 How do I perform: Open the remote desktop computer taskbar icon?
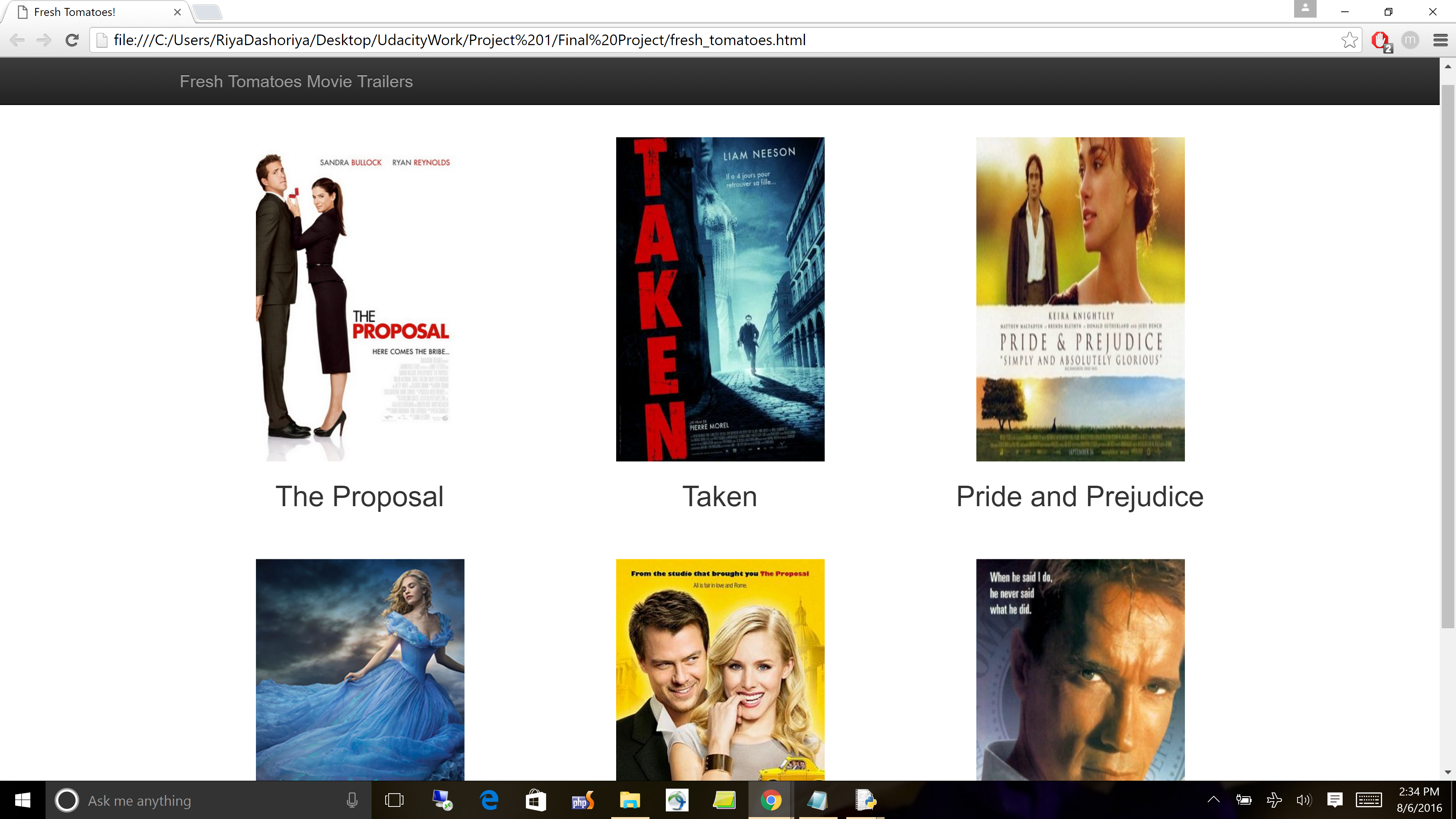pos(442,800)
